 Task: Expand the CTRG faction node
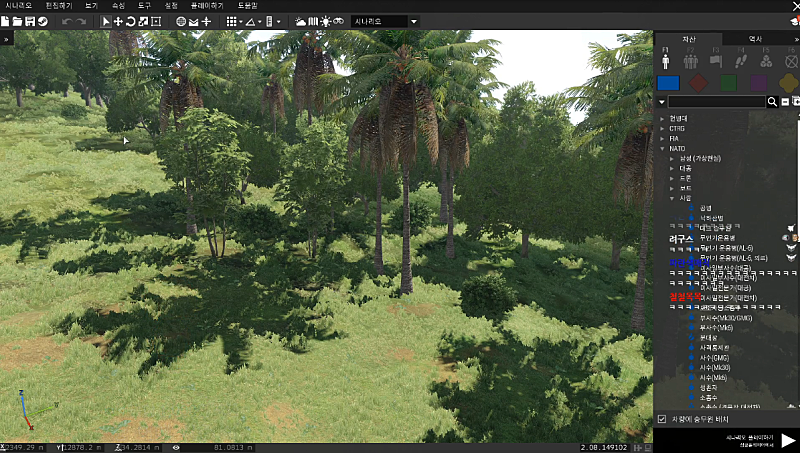(662, 128)
